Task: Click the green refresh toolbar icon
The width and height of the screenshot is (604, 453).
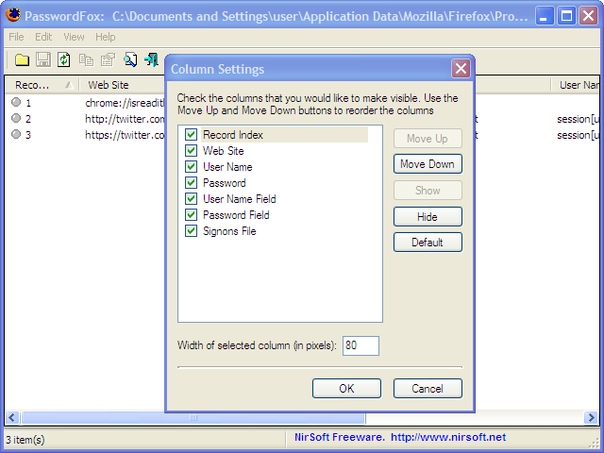Action: [64, 60]
